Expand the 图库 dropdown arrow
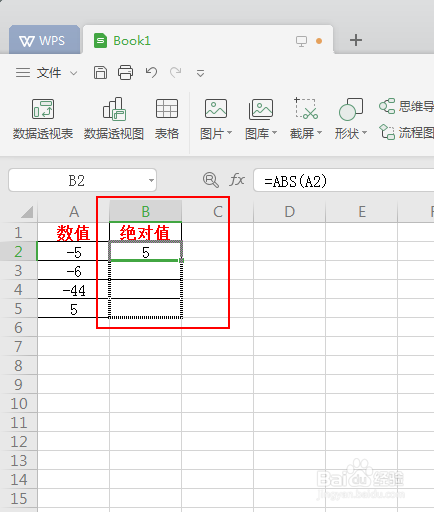This screenshot has width=434, height=512. coord(275,133)
